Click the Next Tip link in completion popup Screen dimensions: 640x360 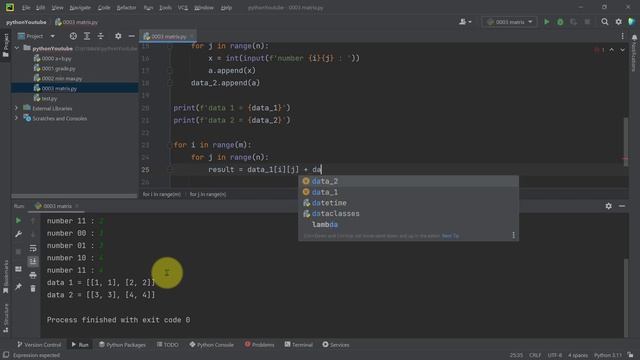click(x=450, y=236)
